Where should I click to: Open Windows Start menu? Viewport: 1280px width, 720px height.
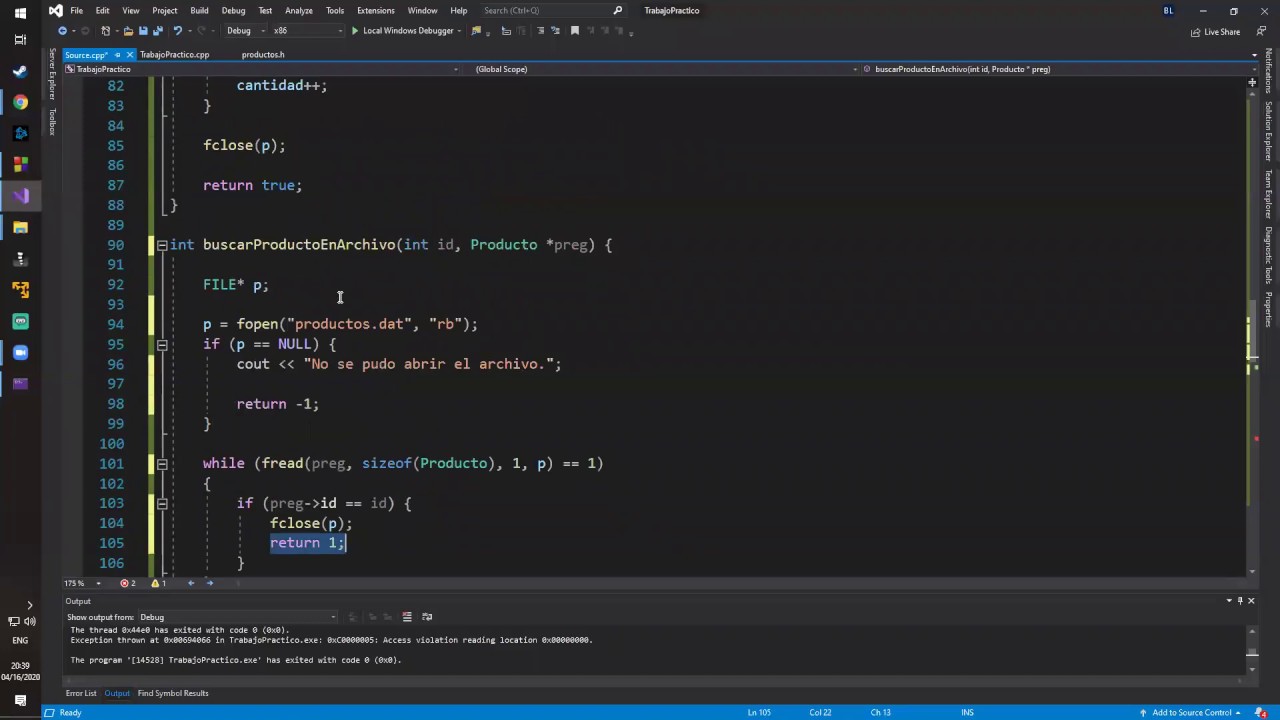click(x=20, y=13)
